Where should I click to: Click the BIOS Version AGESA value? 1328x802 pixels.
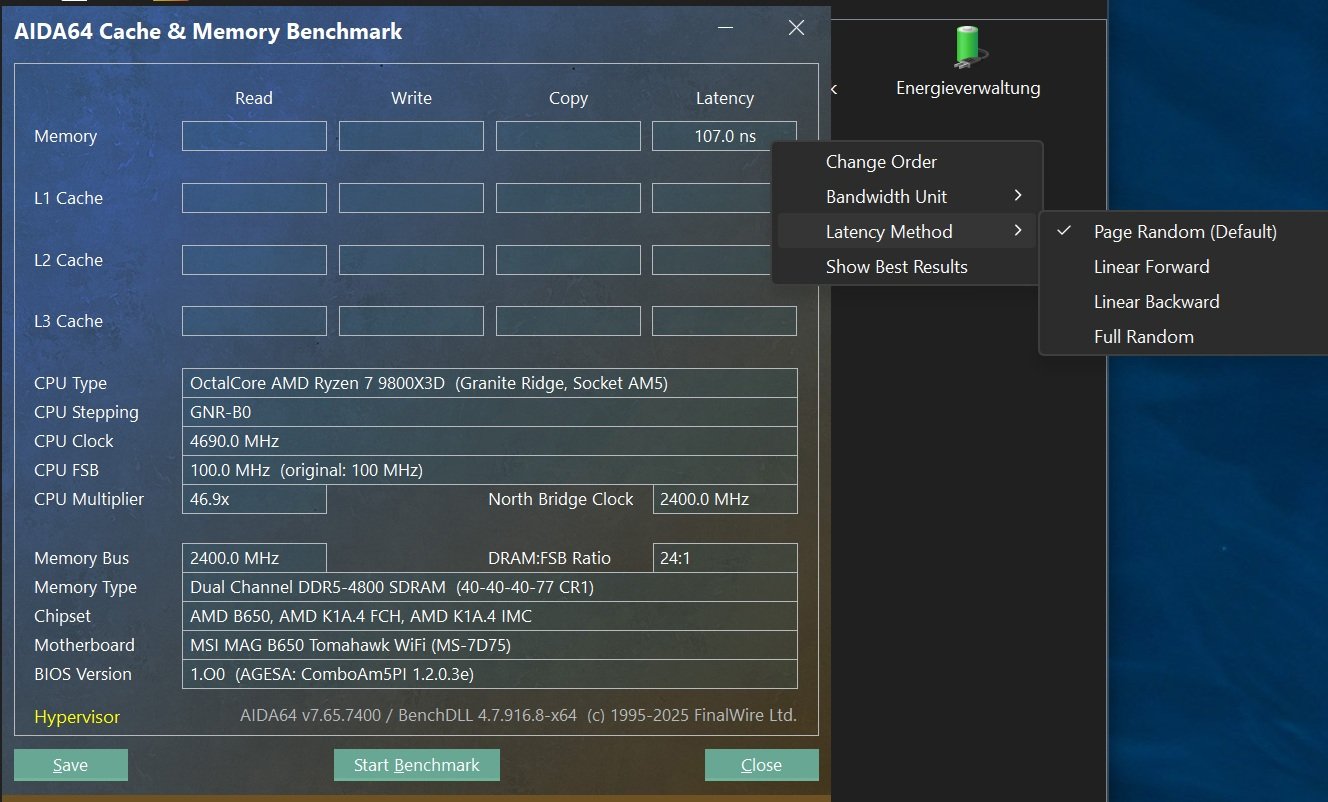(x=490, y=674)
